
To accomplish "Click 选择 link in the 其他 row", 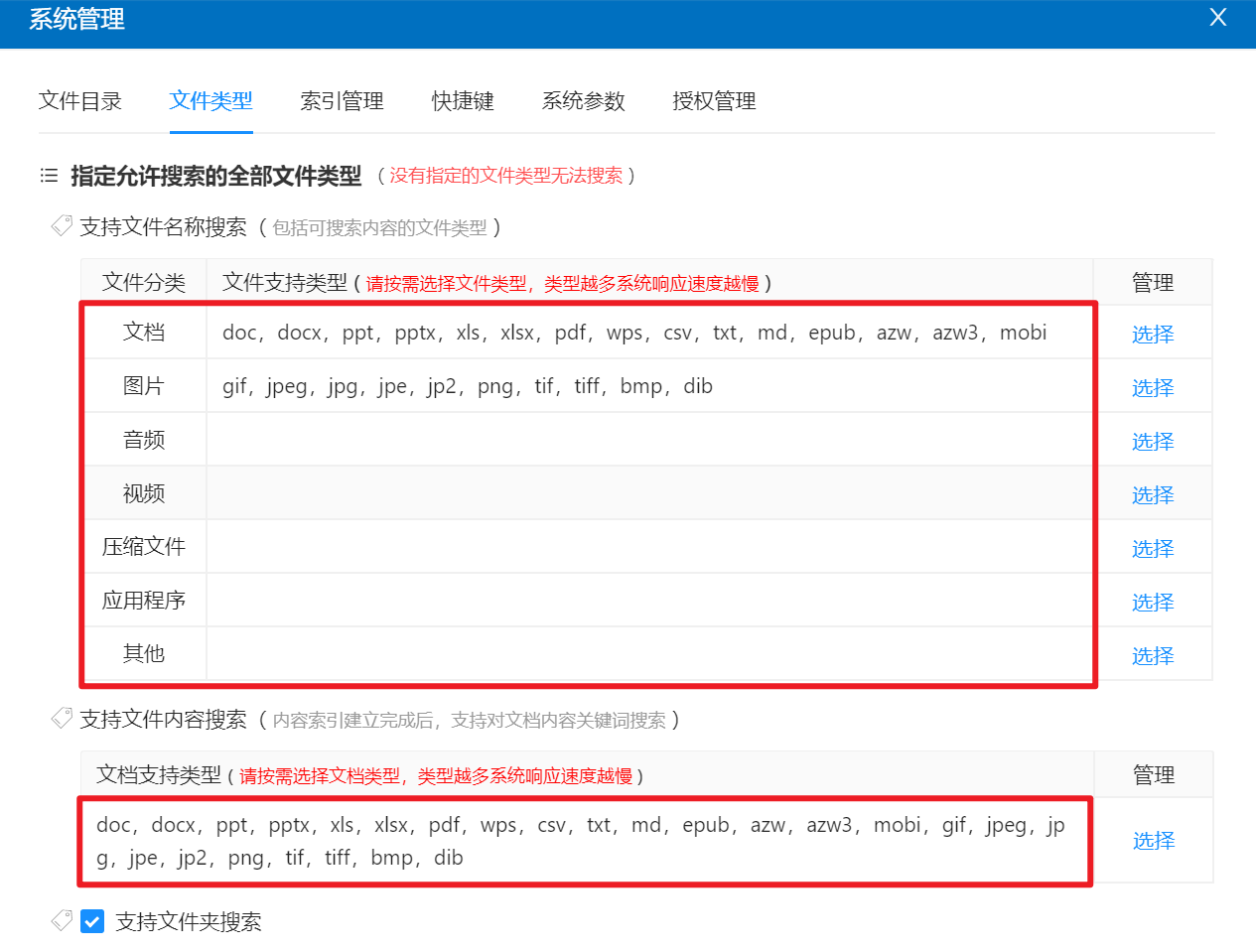I will [1153, 656].
